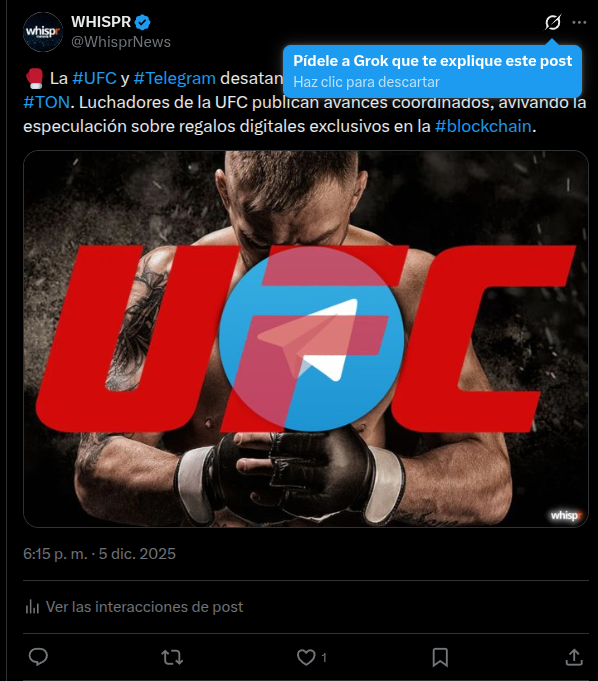Click the Grok explain post icon
The image size is (598, 681).
point(552,22)
